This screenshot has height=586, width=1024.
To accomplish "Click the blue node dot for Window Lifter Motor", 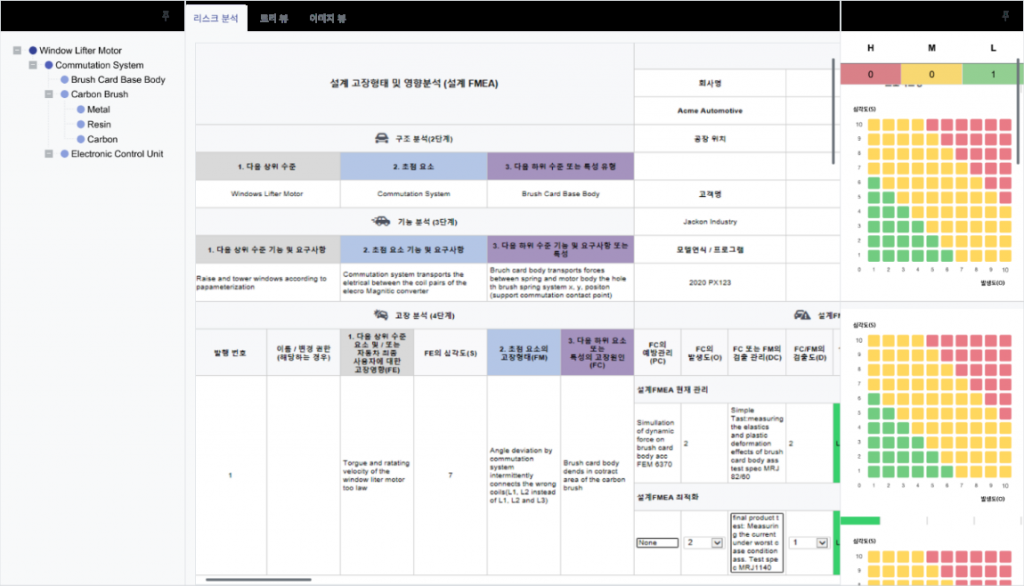I will point(32,50).
